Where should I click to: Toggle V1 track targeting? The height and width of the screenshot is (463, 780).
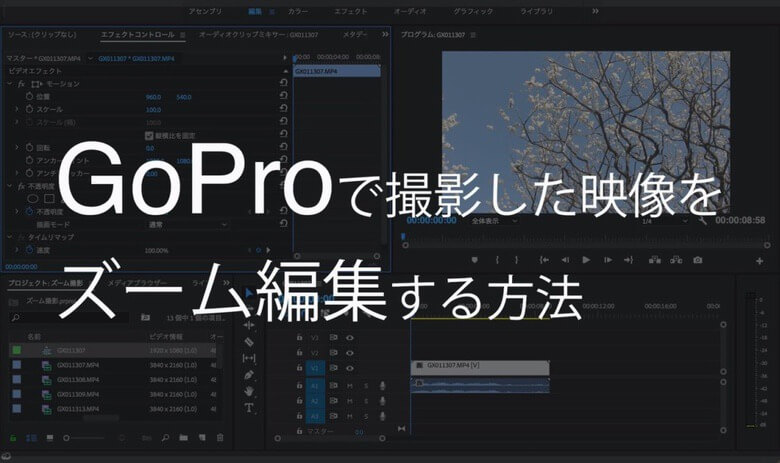pos(315,369)
